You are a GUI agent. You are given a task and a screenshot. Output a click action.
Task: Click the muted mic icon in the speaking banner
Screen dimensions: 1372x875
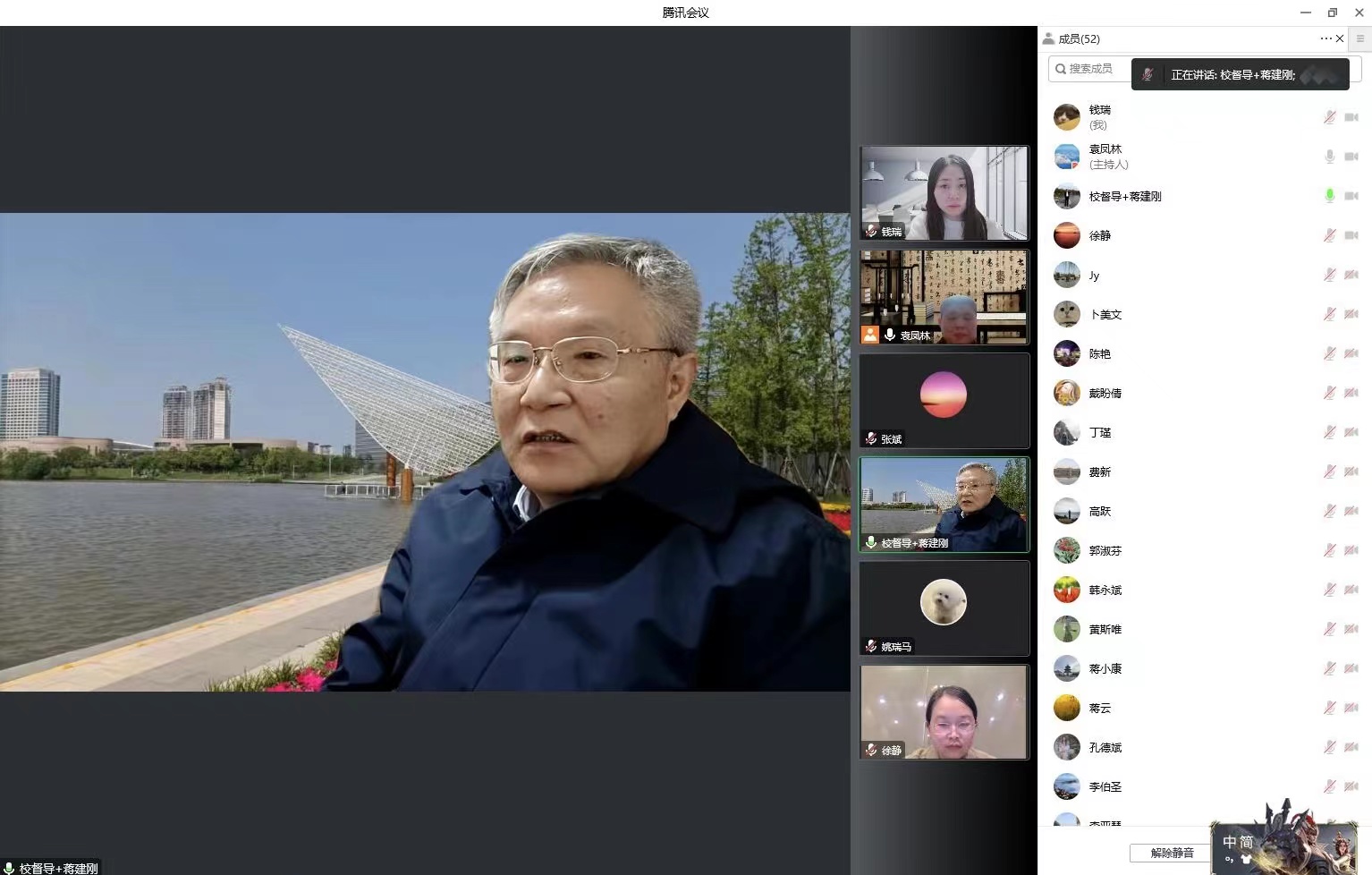pos(1148,75)
